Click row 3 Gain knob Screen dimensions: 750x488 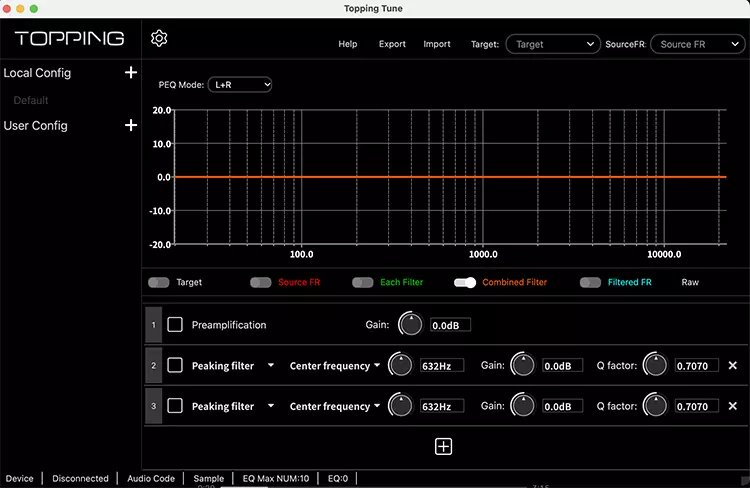coord(523,406)
